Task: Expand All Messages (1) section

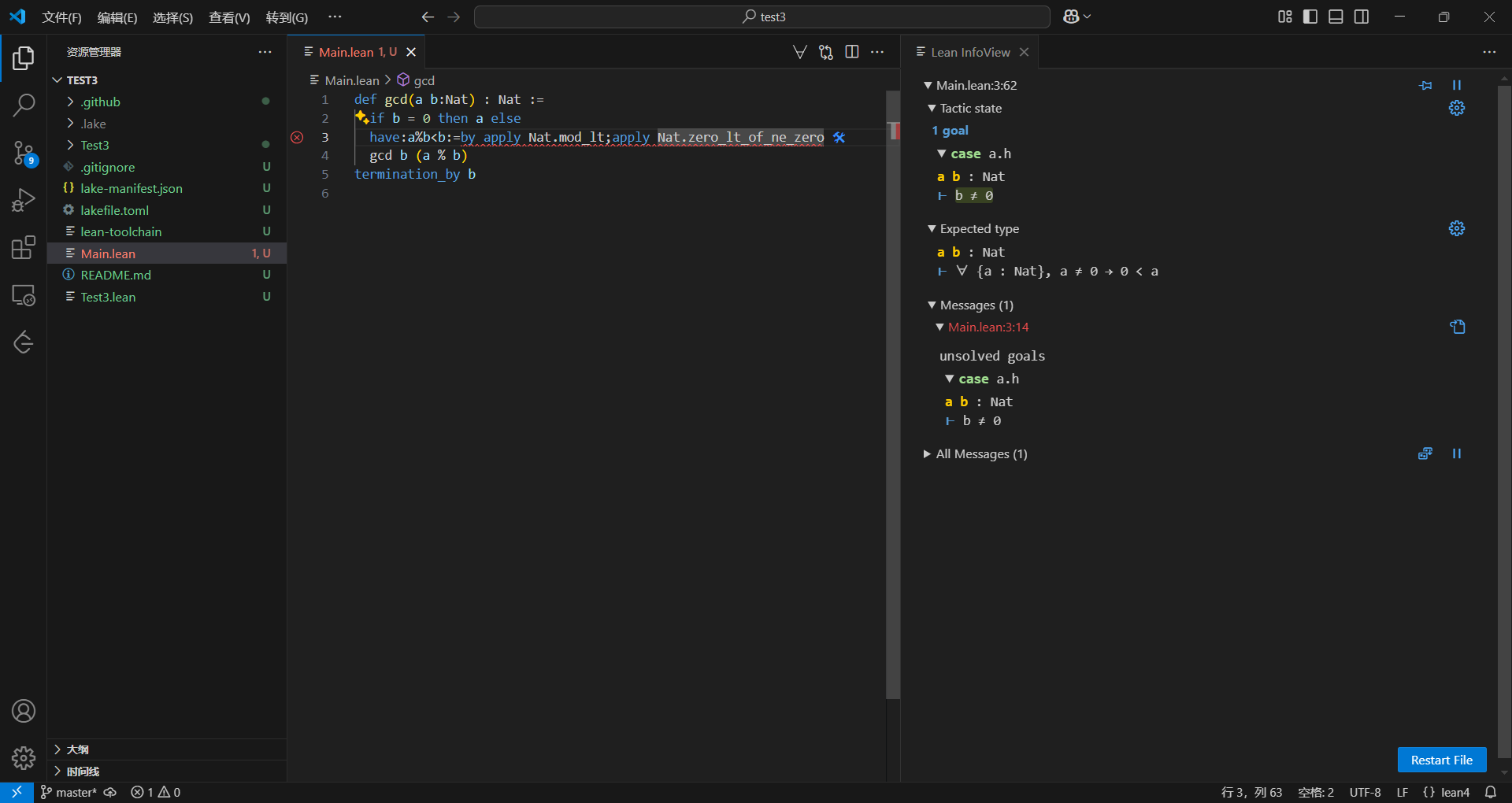Action: (x=980, y=454)
